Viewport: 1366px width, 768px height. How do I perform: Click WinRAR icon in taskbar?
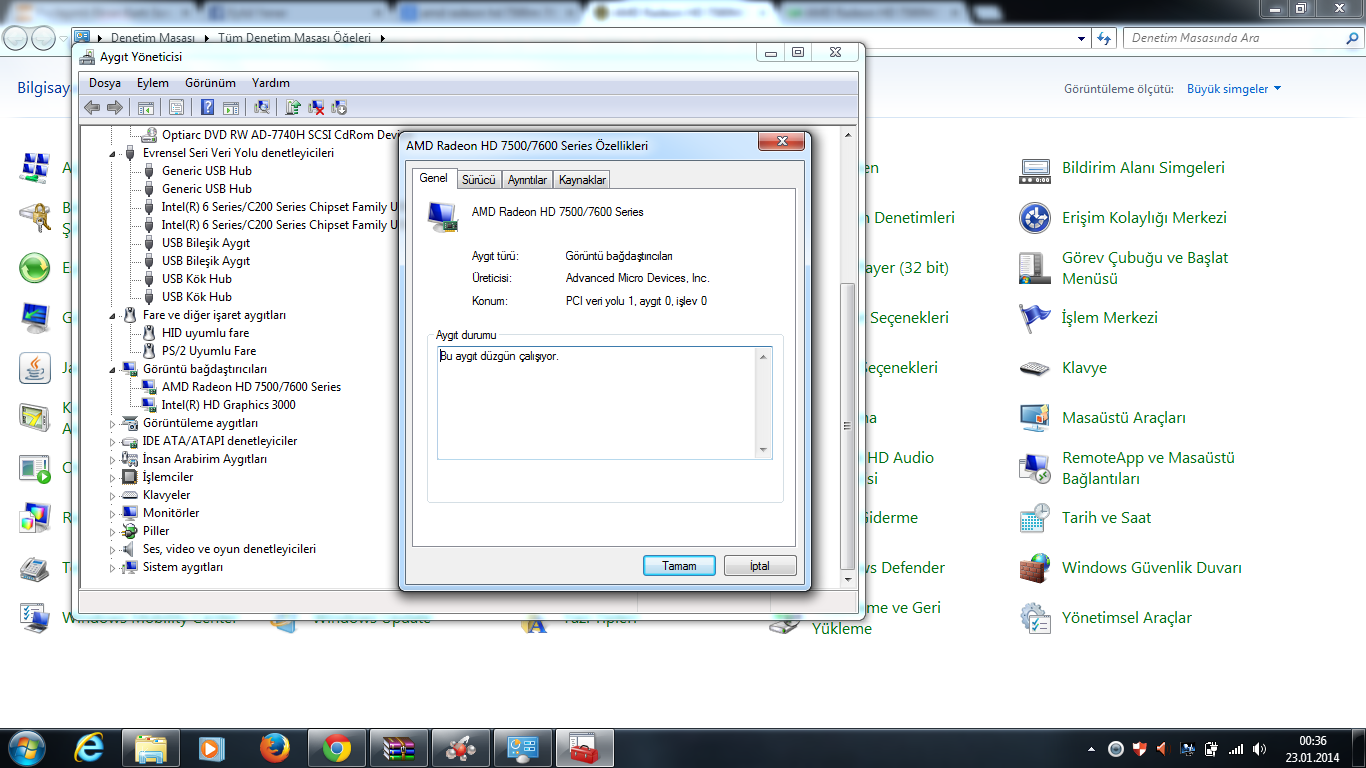[399, 748]
